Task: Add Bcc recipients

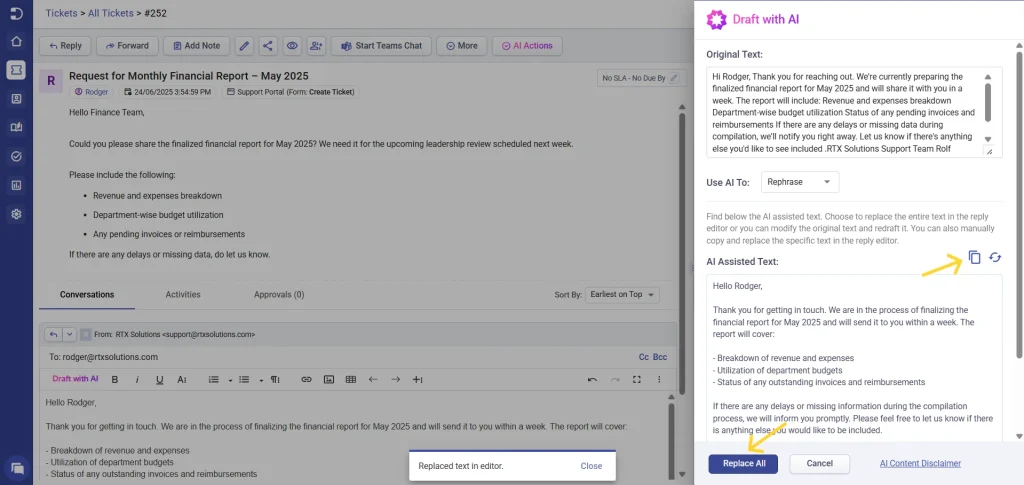Action: click(x=660, y=357)
